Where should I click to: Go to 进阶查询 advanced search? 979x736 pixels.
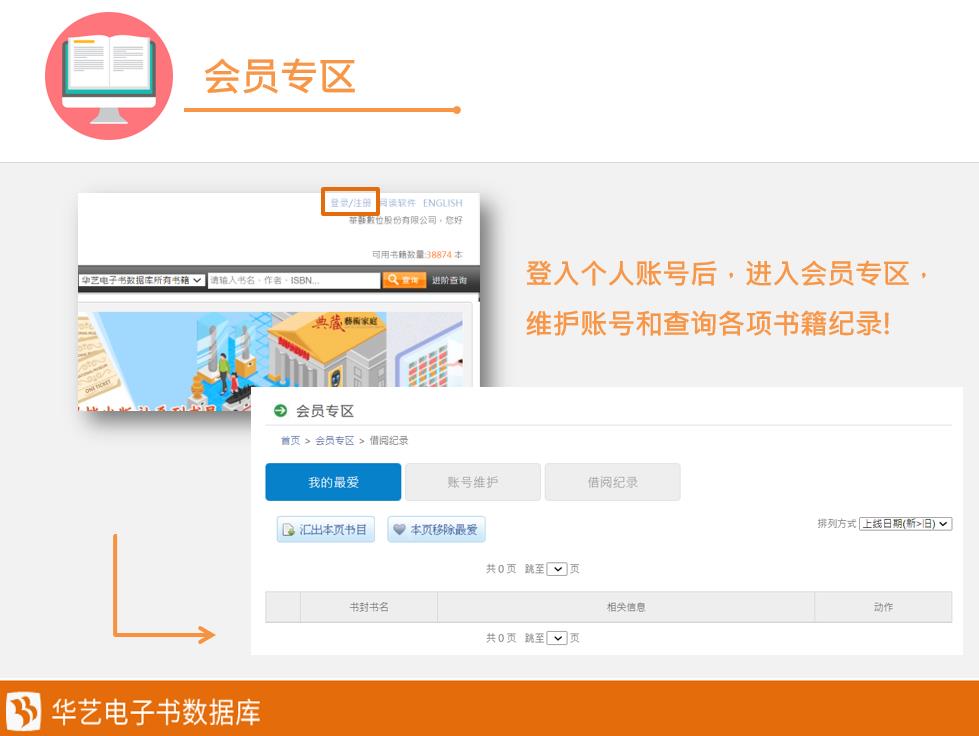coord(449,281)
